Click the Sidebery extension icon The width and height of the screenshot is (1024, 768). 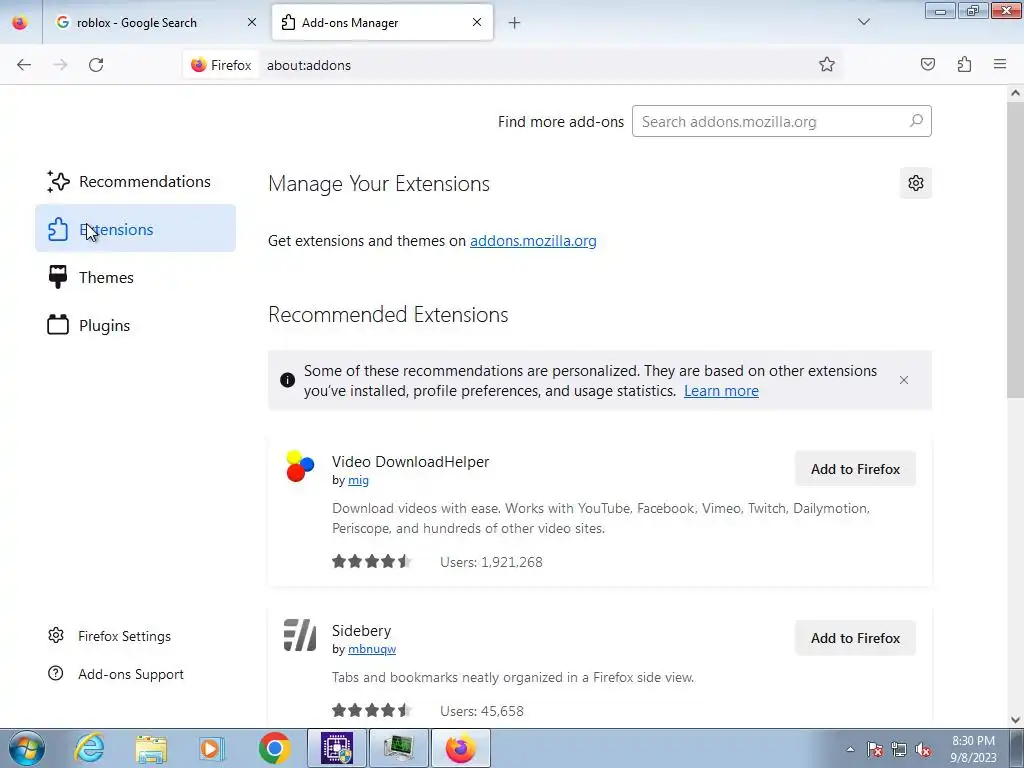[x=300, y=635]
